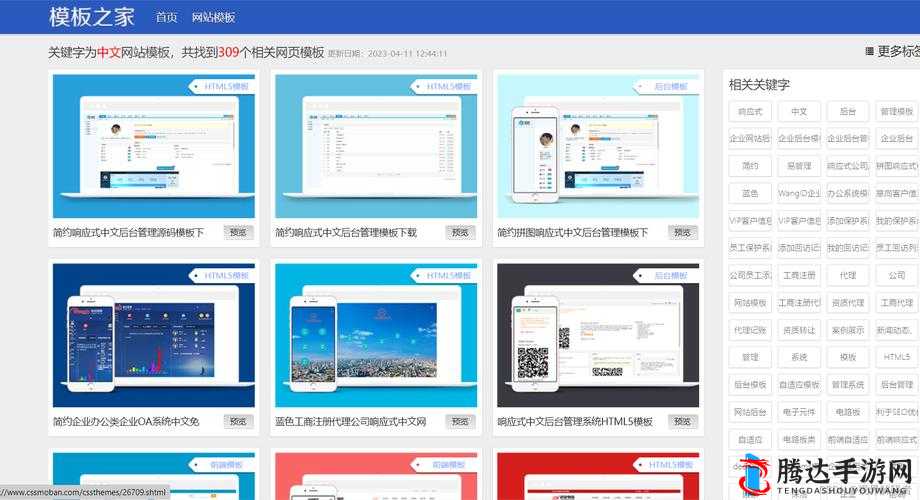Click title 响应式中文后台管理系统HTML5模板

tap(575, 422)
